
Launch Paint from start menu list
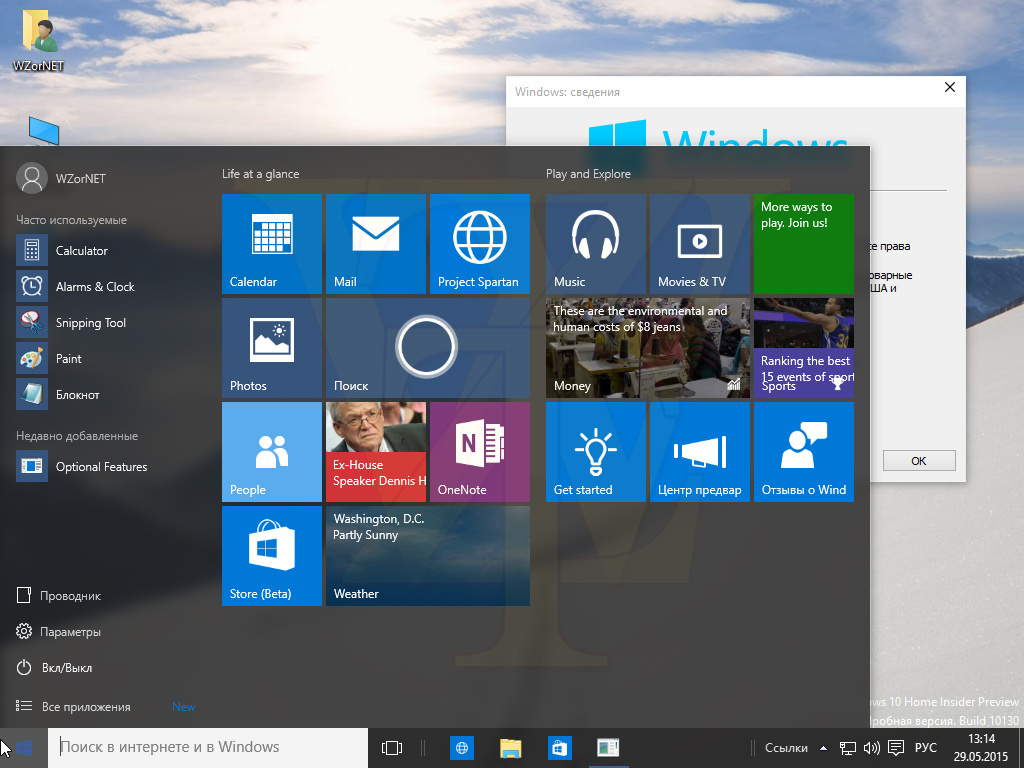pos(69,359)
